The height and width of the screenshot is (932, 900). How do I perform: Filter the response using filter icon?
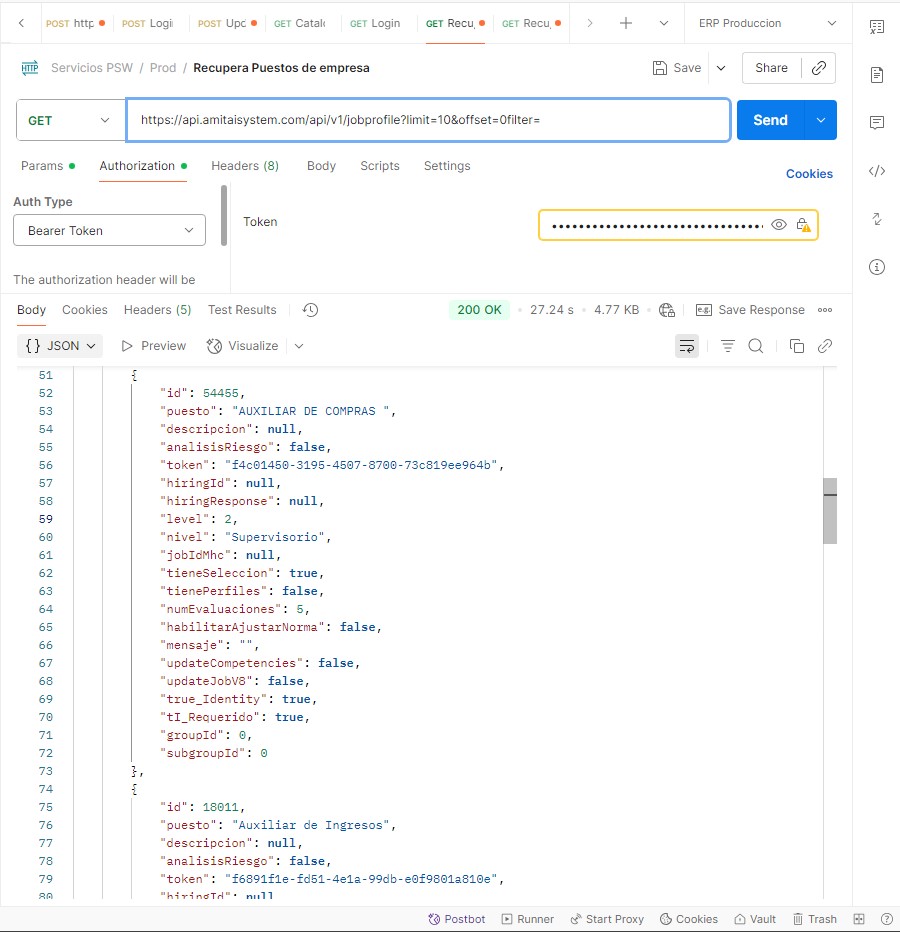[x=728, y=346]
